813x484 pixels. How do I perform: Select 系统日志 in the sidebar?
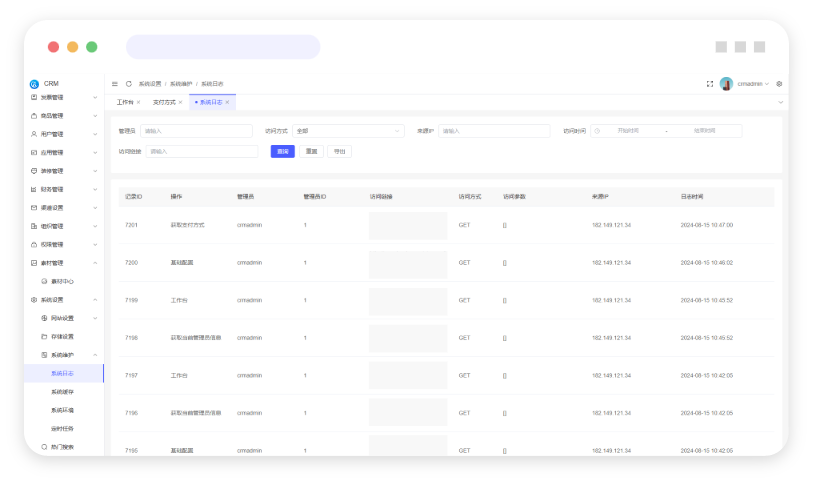click(62, 374)
